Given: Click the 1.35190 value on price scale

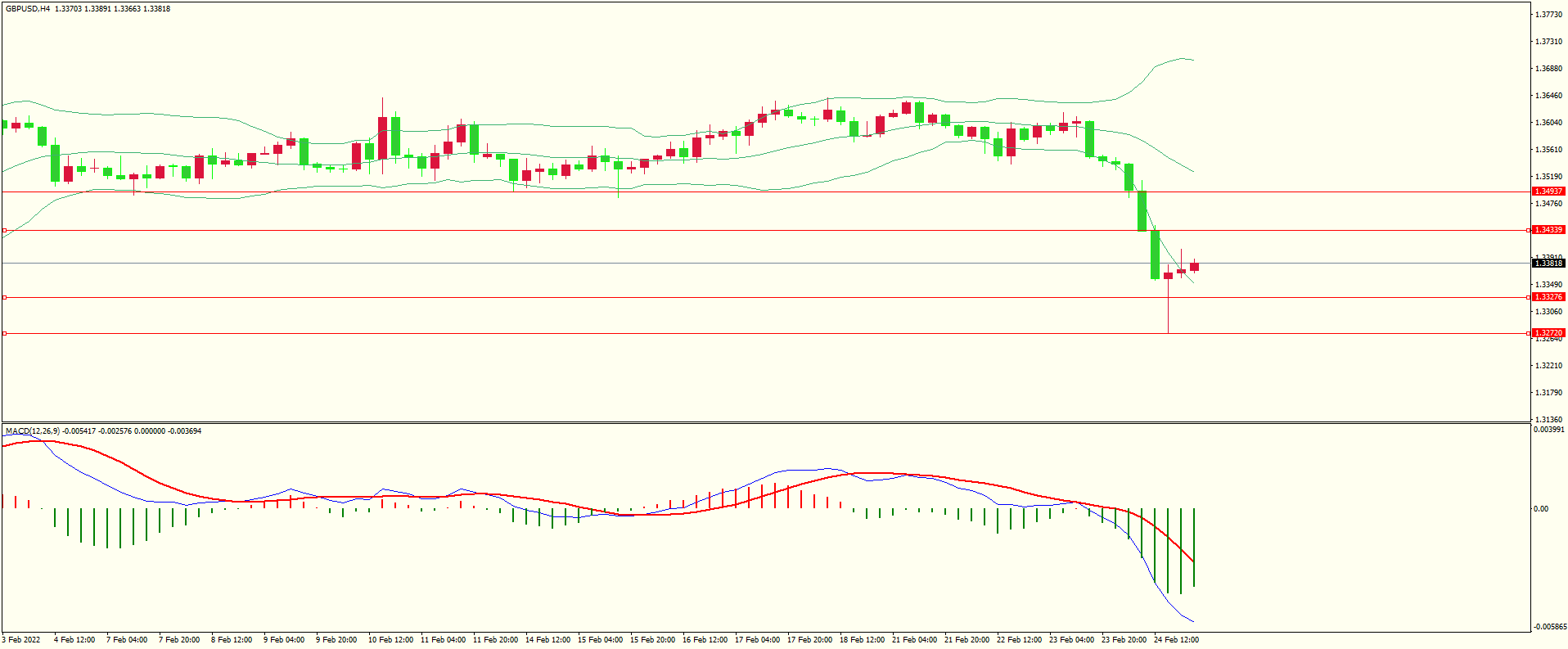Looking at the screenshot, I should coord(1549,177).
